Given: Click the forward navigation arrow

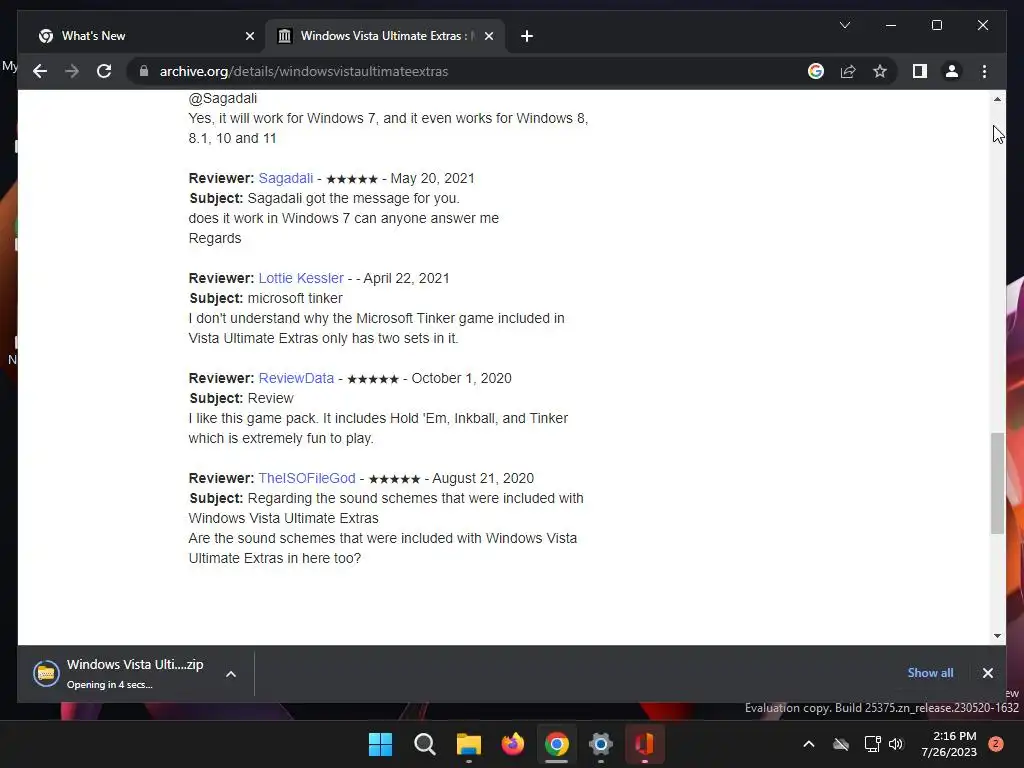Looking at the screenshot, I should [72, 71].
